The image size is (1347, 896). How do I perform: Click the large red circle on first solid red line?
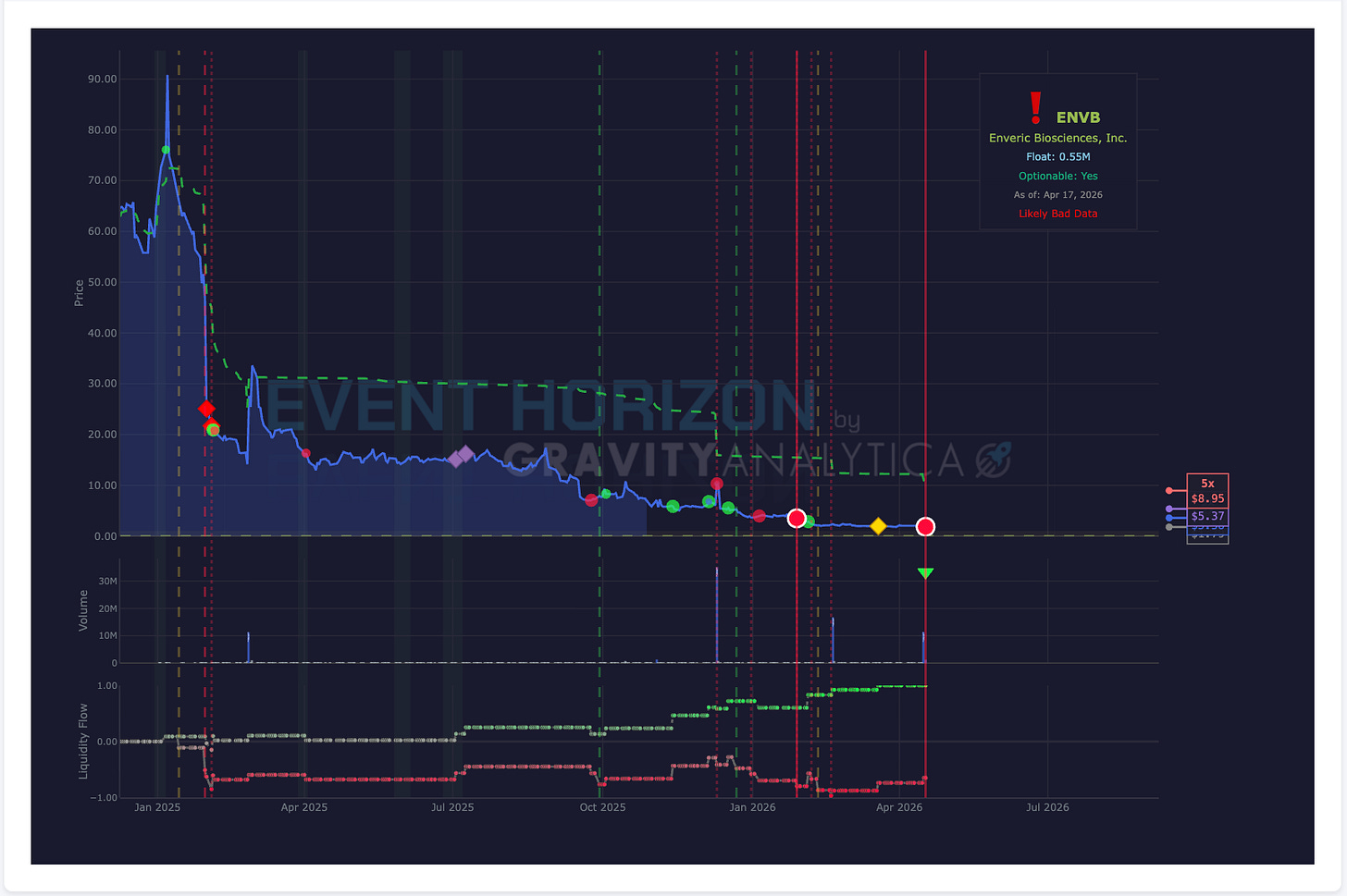click(x=797, y=518)
